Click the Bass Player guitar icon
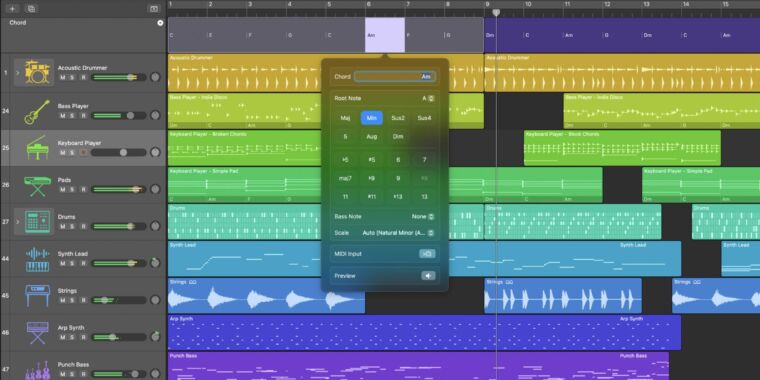 point(37,111)
